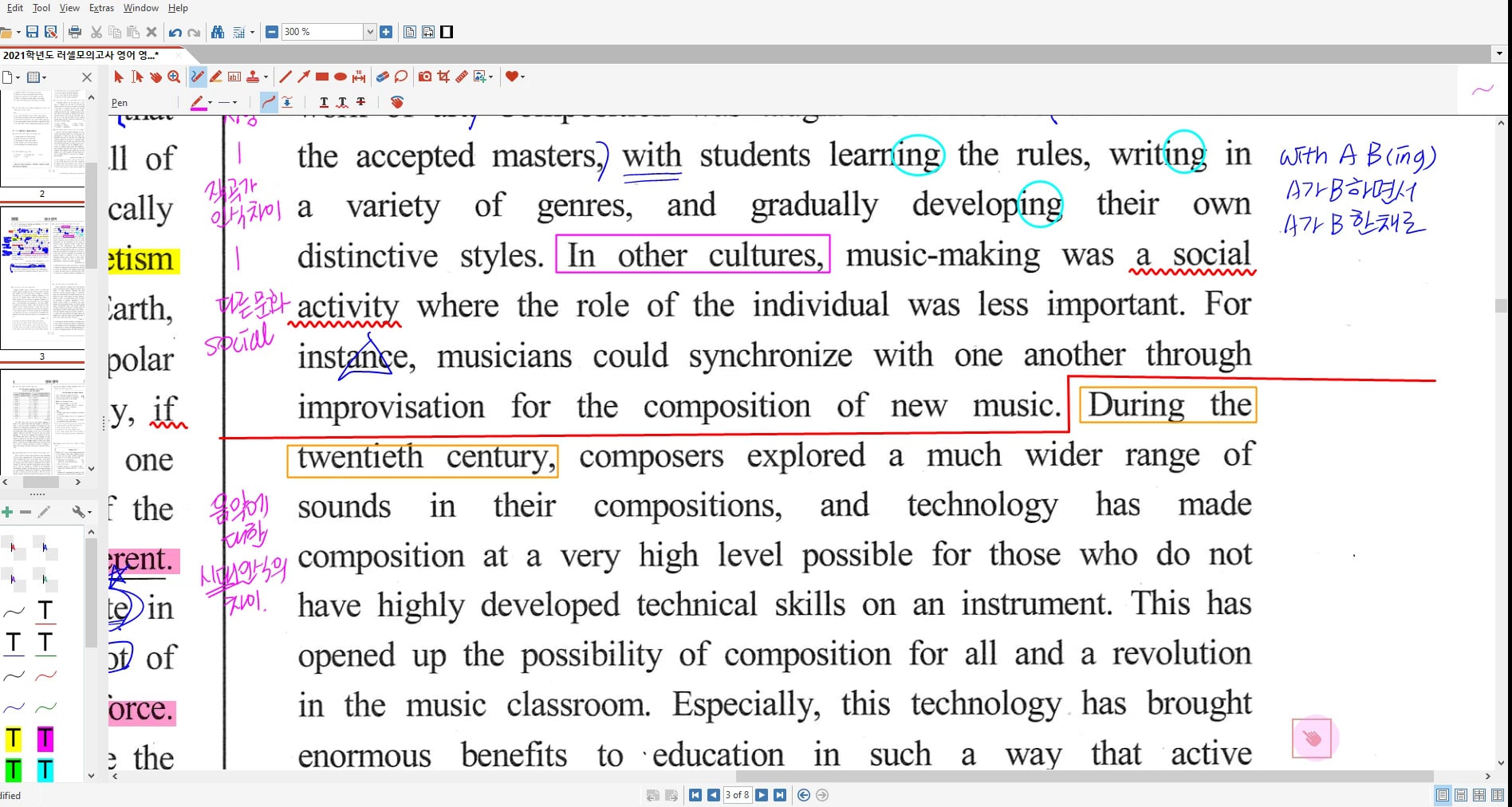Zoom in with the plus button

click(x=386, y=32)
